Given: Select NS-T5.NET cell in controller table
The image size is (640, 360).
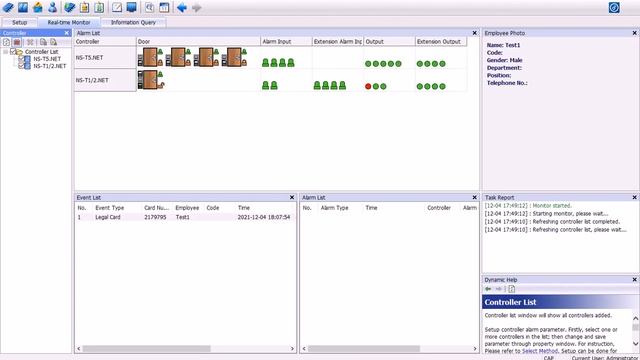Looking at the screenshot, I should coord(105,58).
